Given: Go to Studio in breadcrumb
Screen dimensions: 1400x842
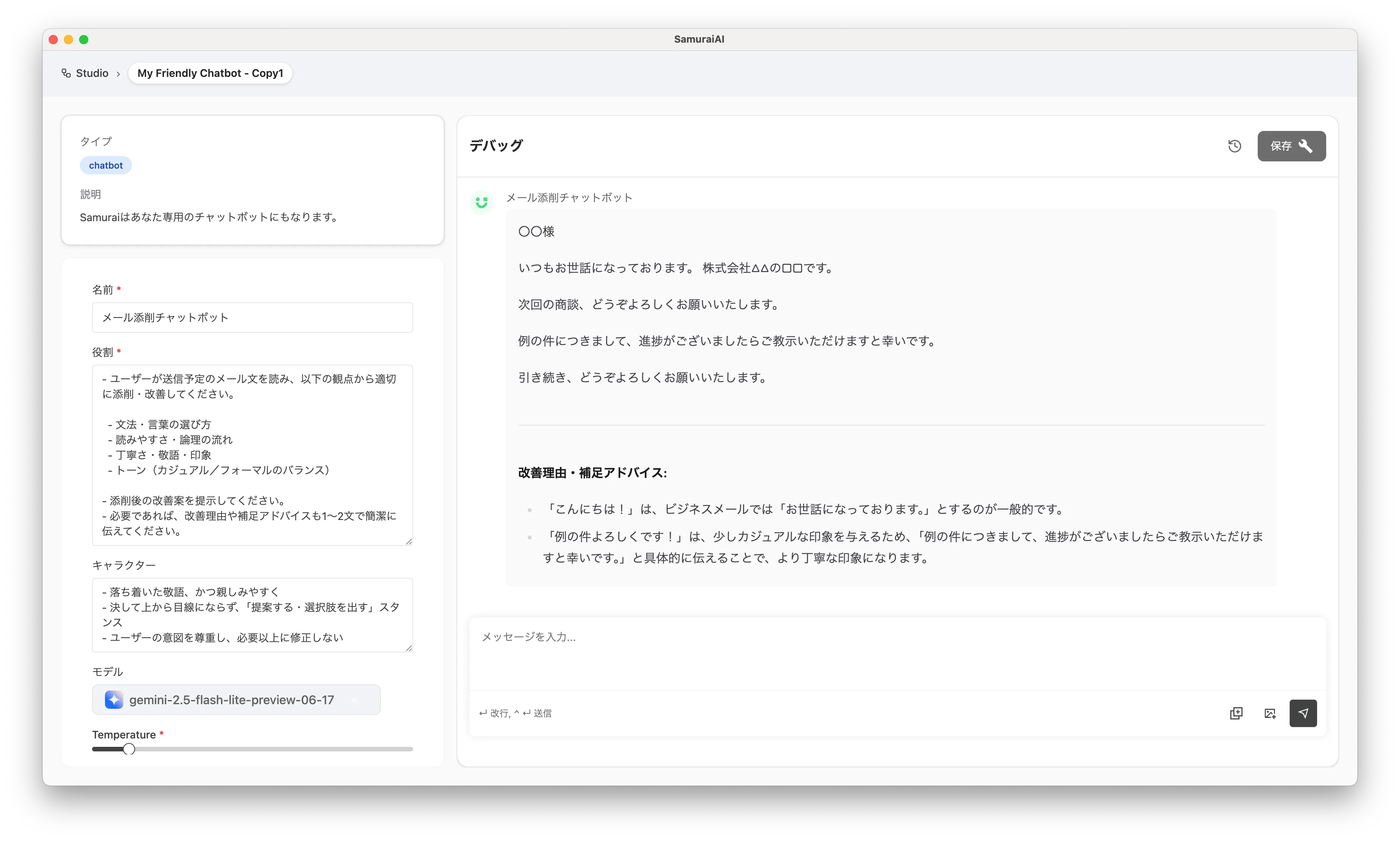Looking at the screenshot, I should (92, 73).
